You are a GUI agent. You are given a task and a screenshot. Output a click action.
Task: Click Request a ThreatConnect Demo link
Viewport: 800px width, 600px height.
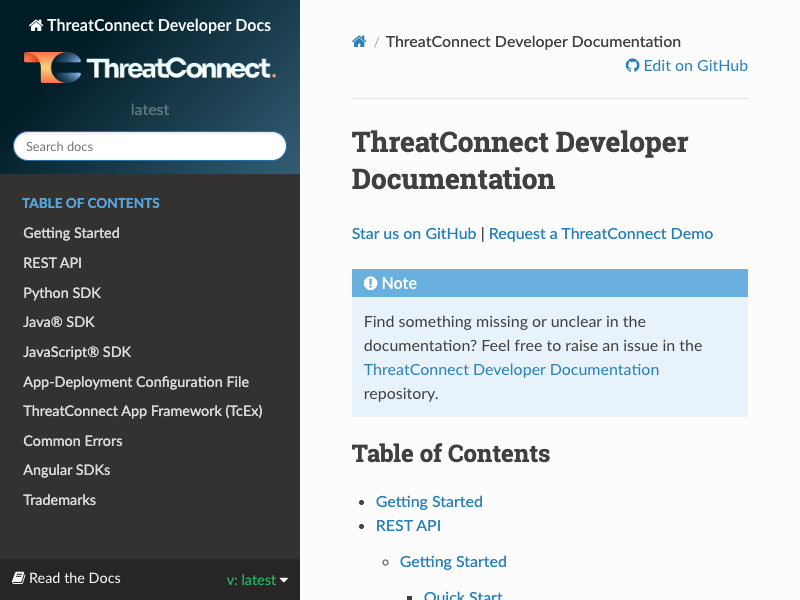(x=601, y=234)
